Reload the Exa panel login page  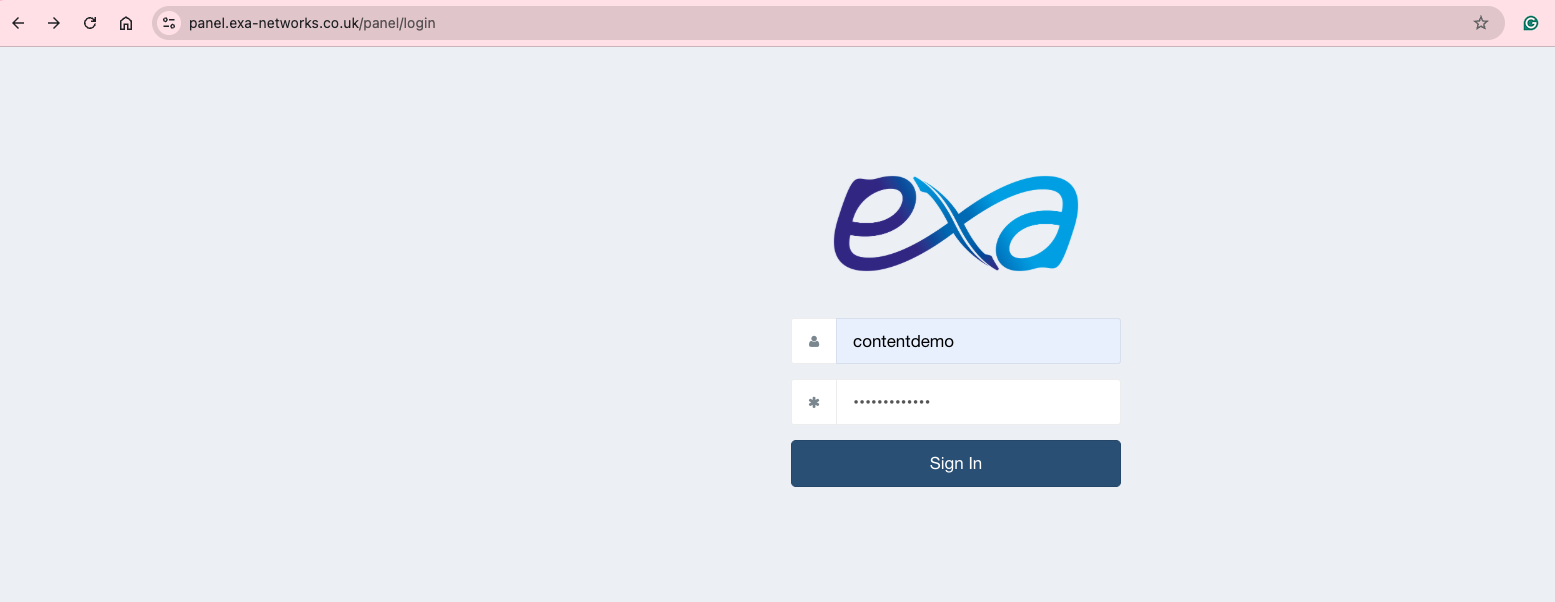(x=90, y=23)
